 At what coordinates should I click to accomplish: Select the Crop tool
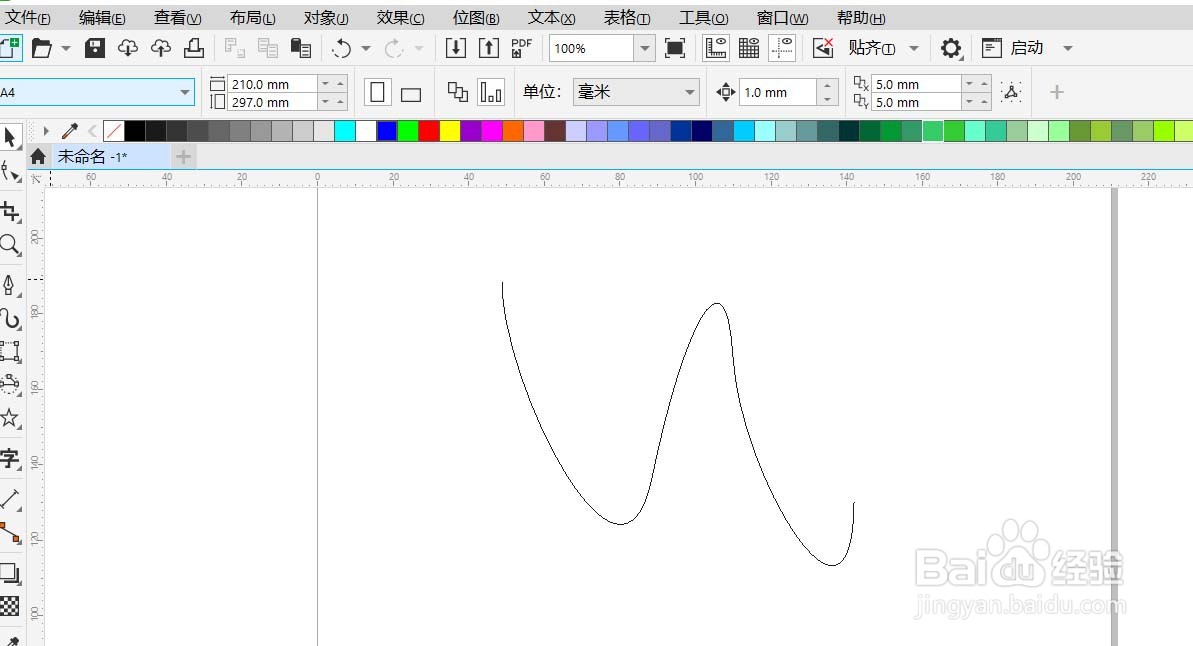[x=10, y=211]
